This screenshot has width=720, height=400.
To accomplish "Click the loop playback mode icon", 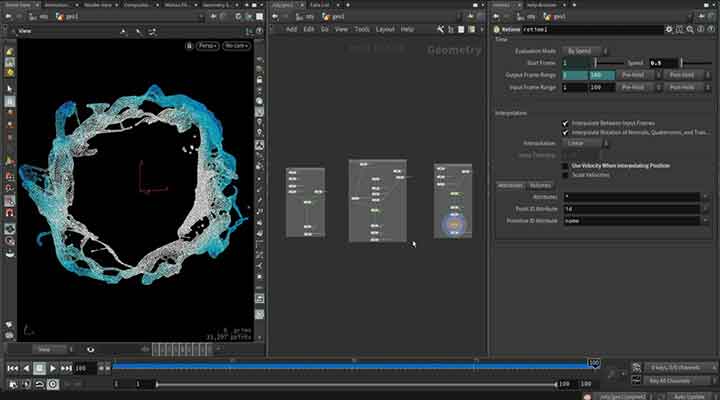I will (x=39, y=384).
